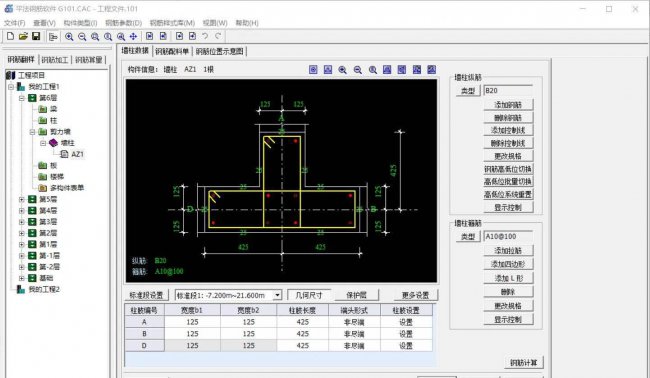The height and width of the screenshot is (378, 650).
Task: Expand the 第3层 tree node
Action: pyautogui.click(x=22, y=222)
